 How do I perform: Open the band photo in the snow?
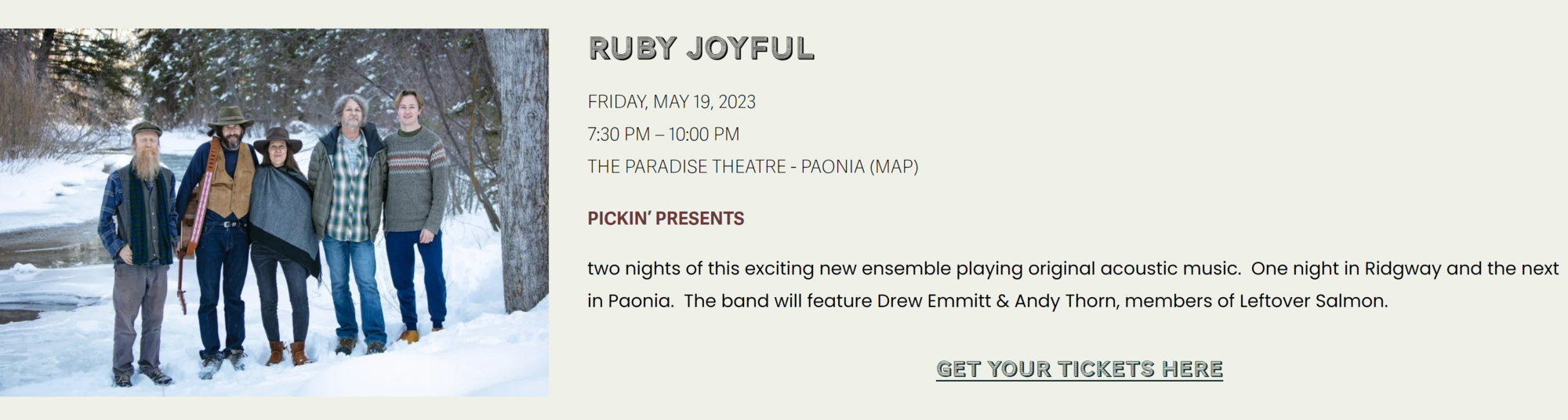pyautogui.click(x=274, y=212)
